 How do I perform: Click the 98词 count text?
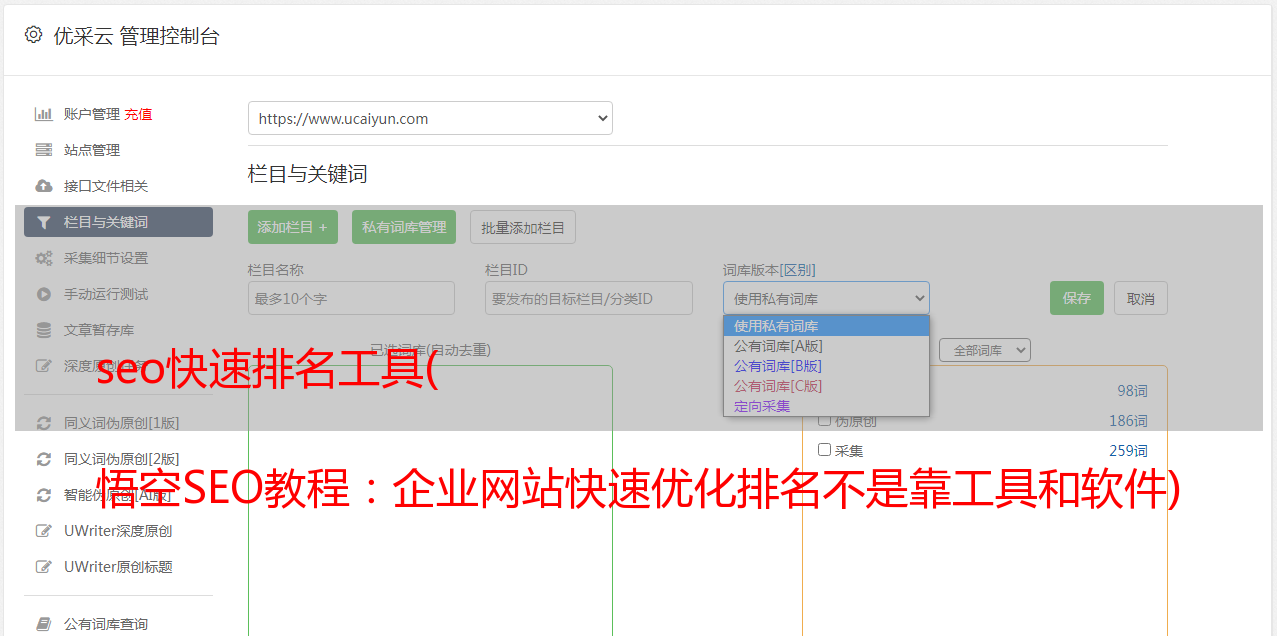[1132, 391]
